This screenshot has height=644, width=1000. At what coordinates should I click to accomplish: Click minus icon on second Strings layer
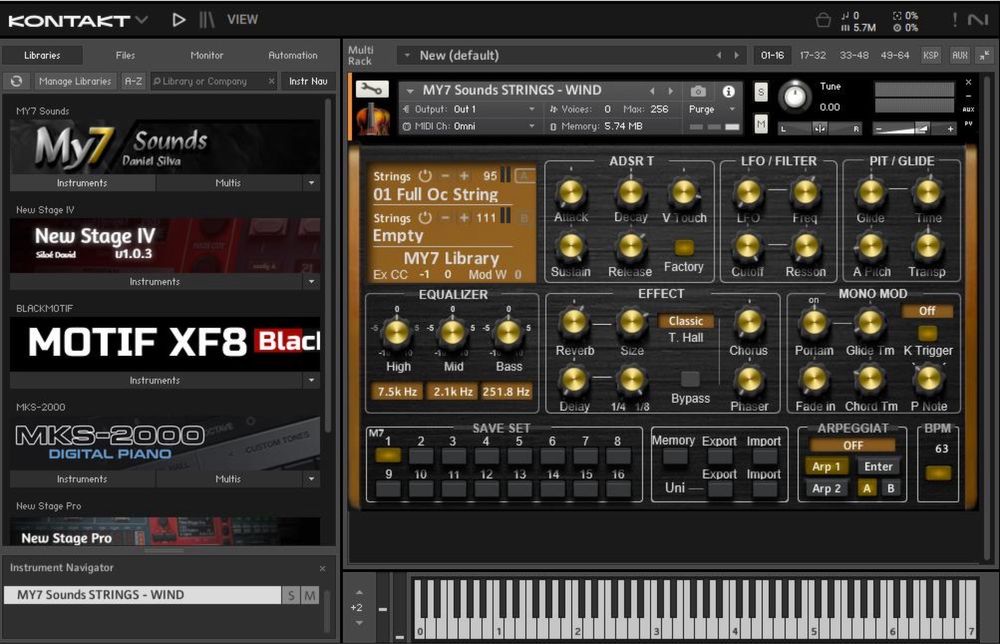445,217
